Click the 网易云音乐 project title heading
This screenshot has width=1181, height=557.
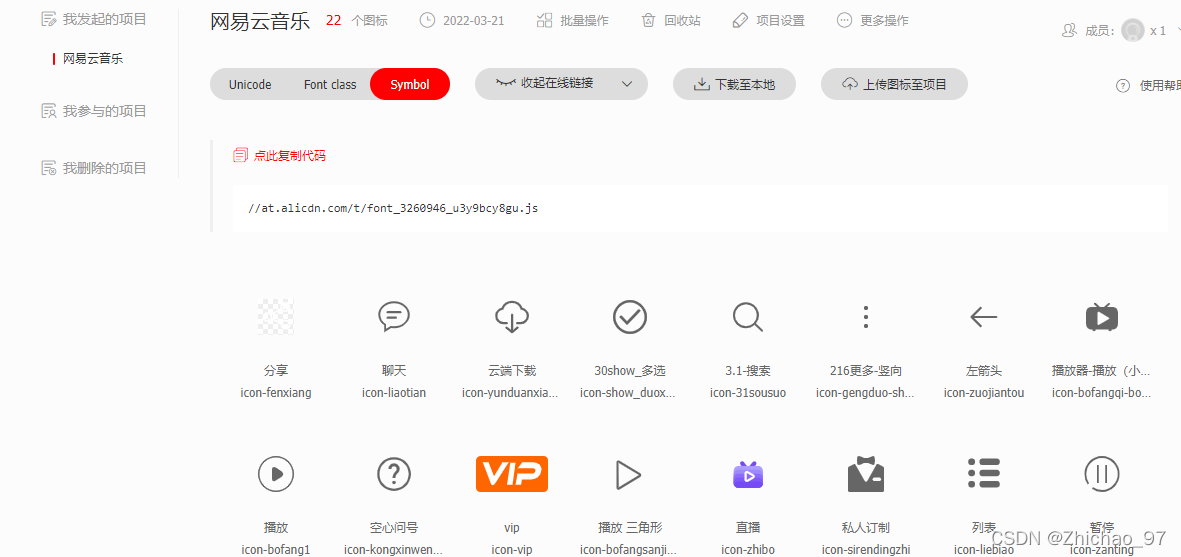[x=260, y=21]
